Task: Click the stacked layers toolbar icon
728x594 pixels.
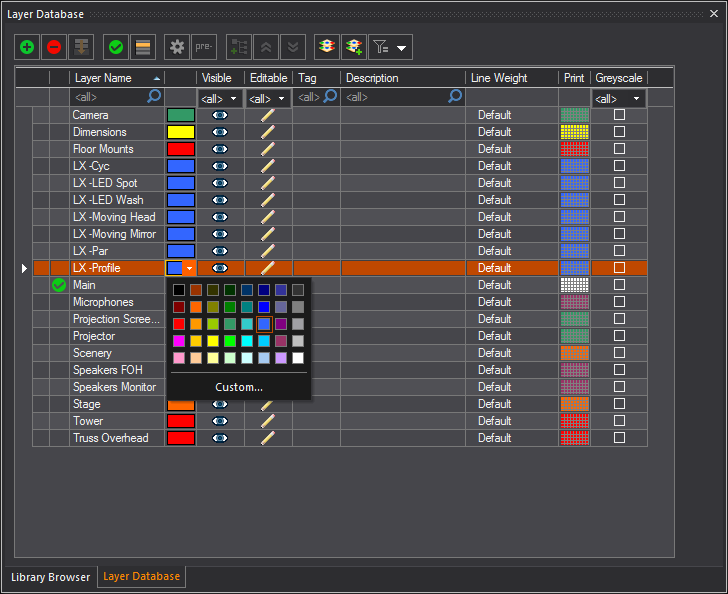Action: point(325,46)
